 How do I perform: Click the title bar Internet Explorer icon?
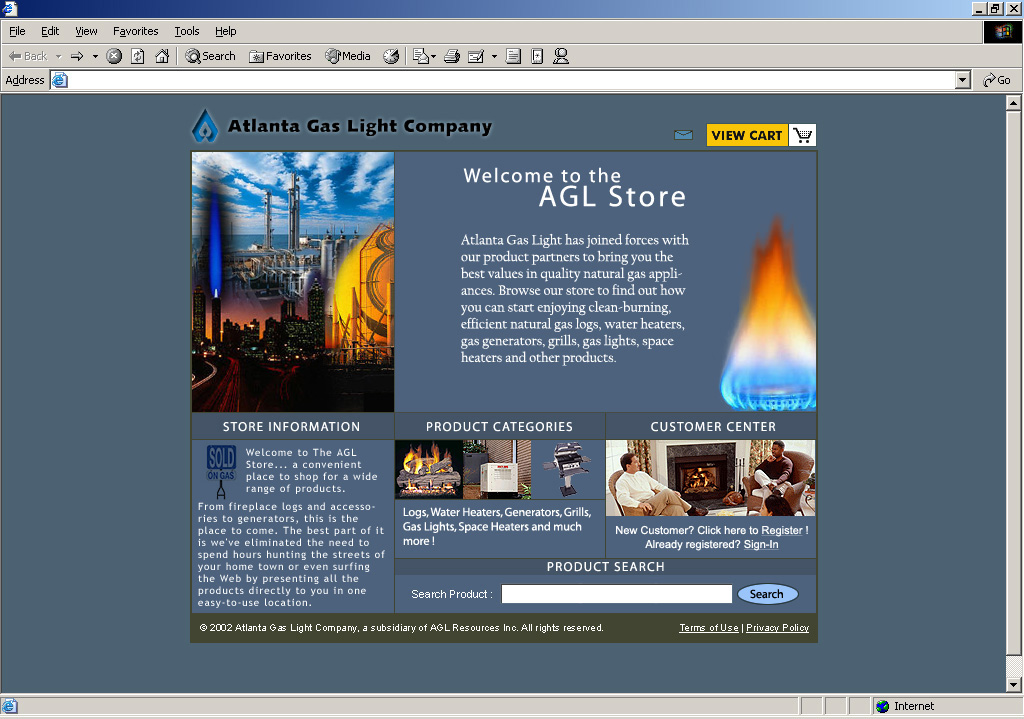[x=9, y=8]
